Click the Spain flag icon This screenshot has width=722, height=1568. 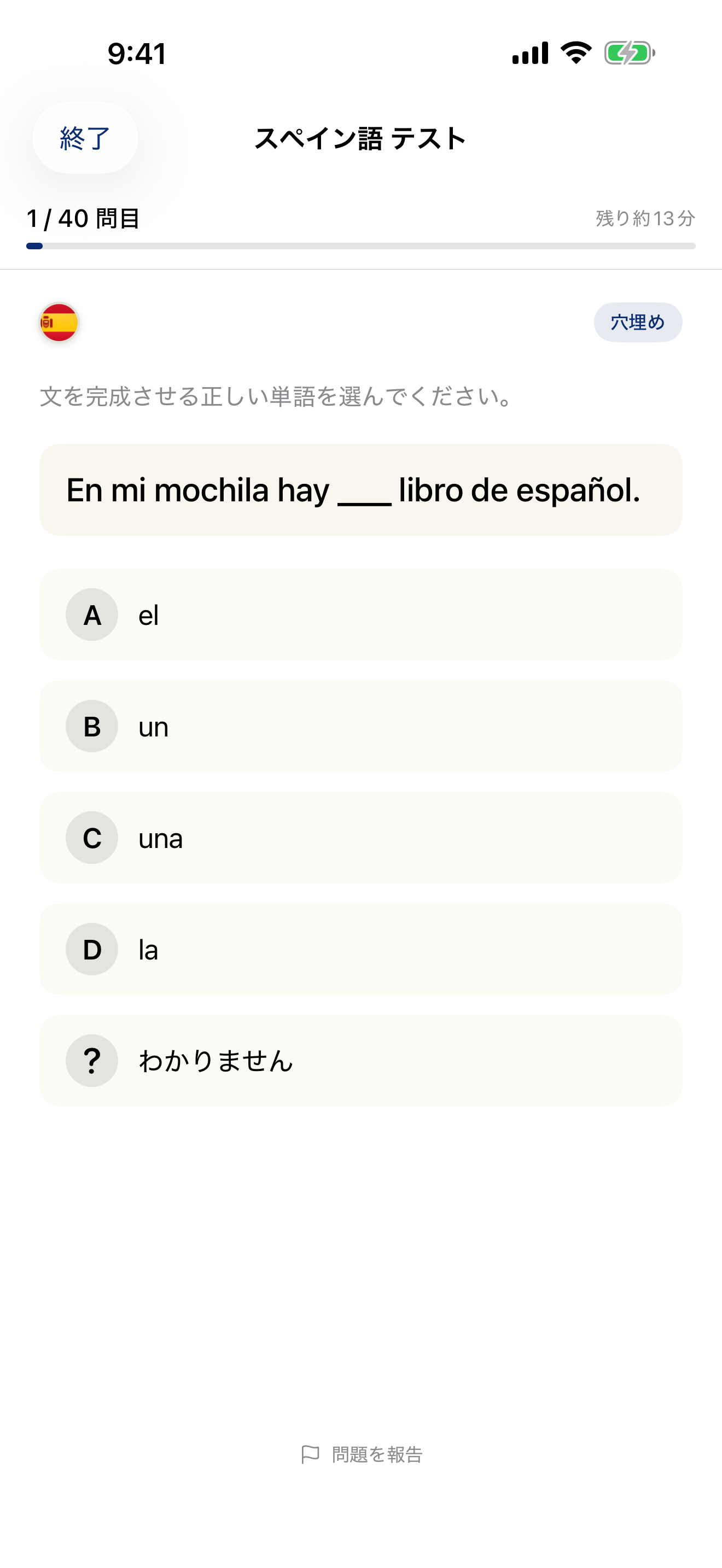[x=59, y=323]
